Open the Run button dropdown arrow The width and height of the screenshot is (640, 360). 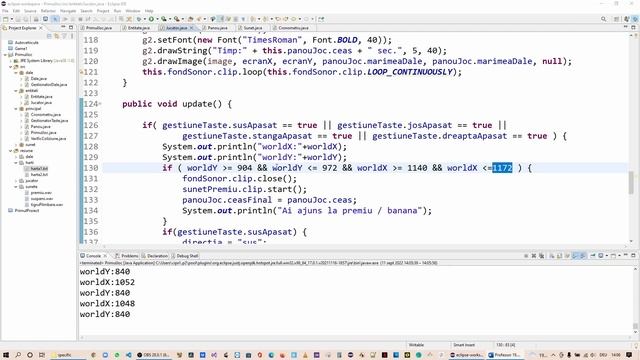(158, 19)
